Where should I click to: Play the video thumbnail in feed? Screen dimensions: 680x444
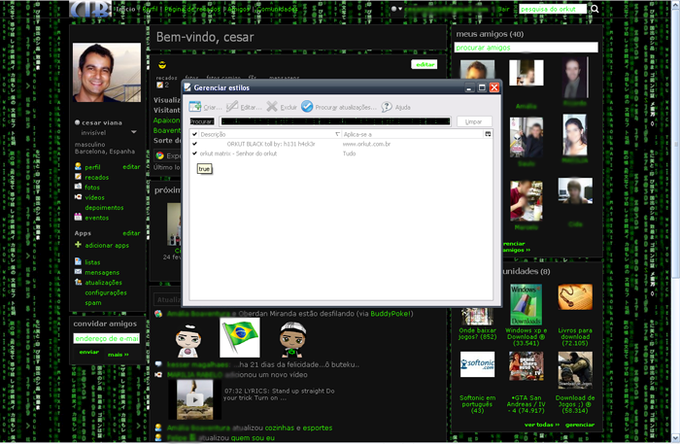click(195, 399)
